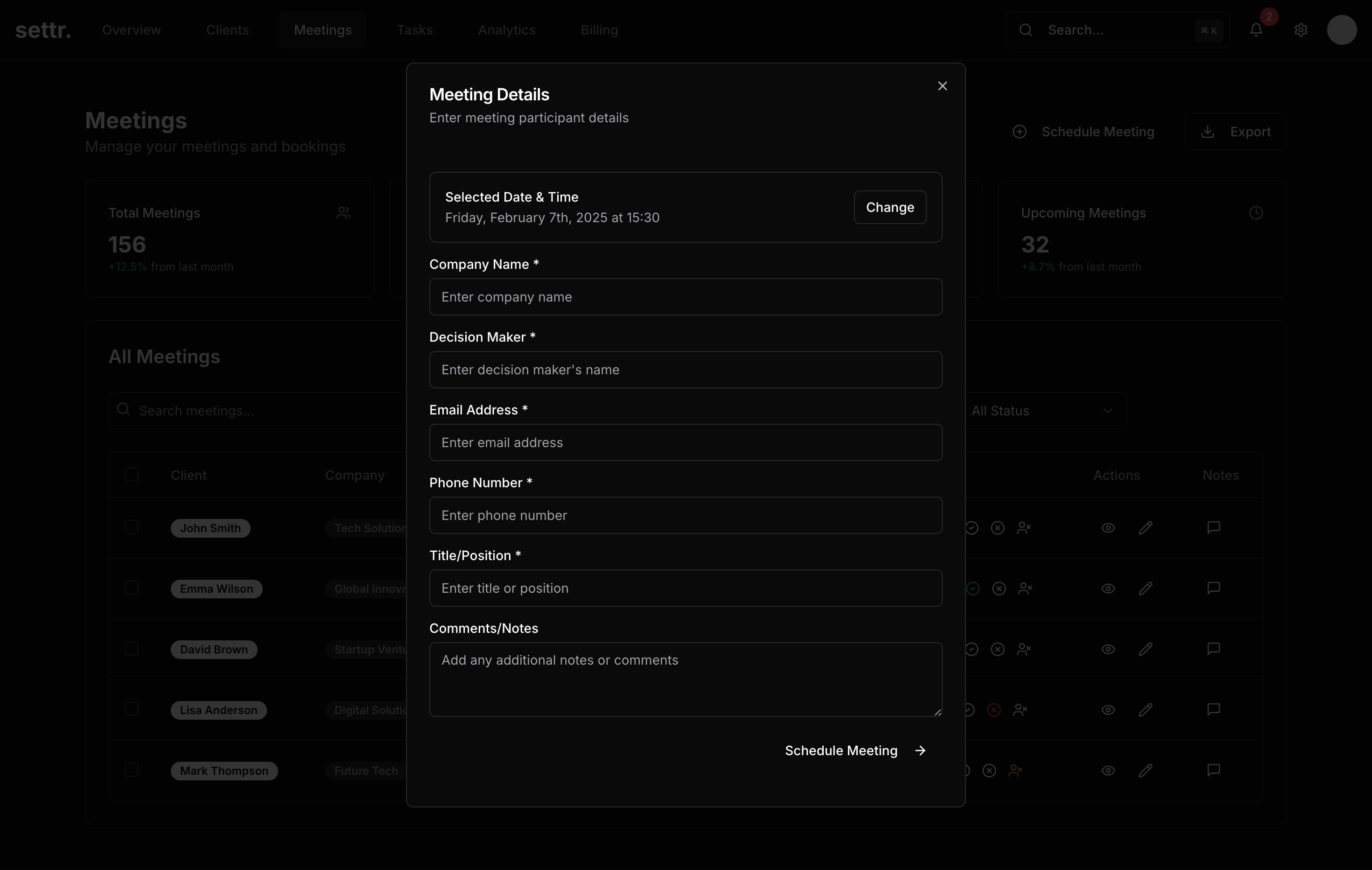Image resolution: width=1372 pixels, height=870 pixels.
Task: Open notes for Emma Wilson row
Action: 1214,588
